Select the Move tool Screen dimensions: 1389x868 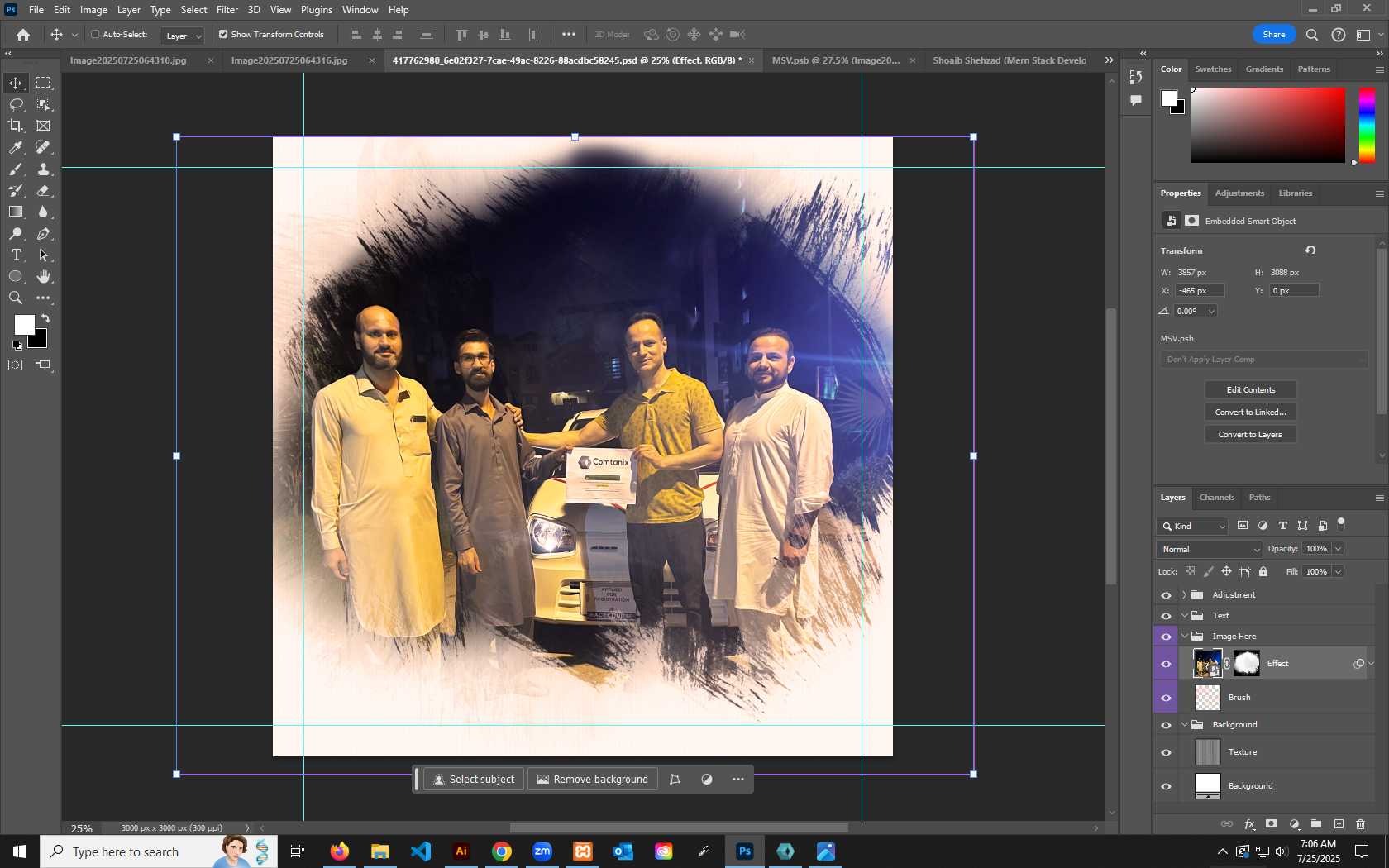16,83
